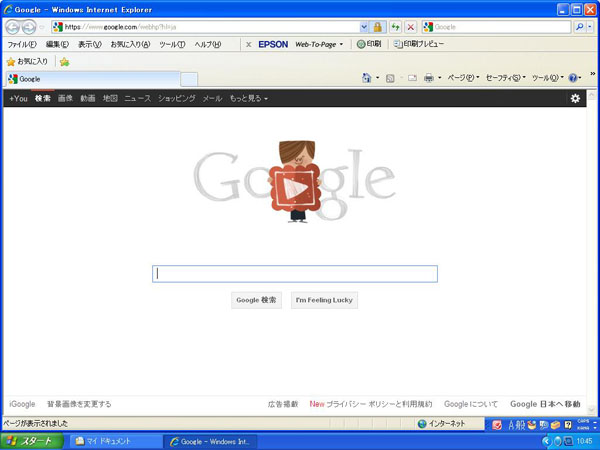The height and width of the screenshot is (450, 600).
Task: Open the ページ(P) command menu
Action: pos(463,78)
